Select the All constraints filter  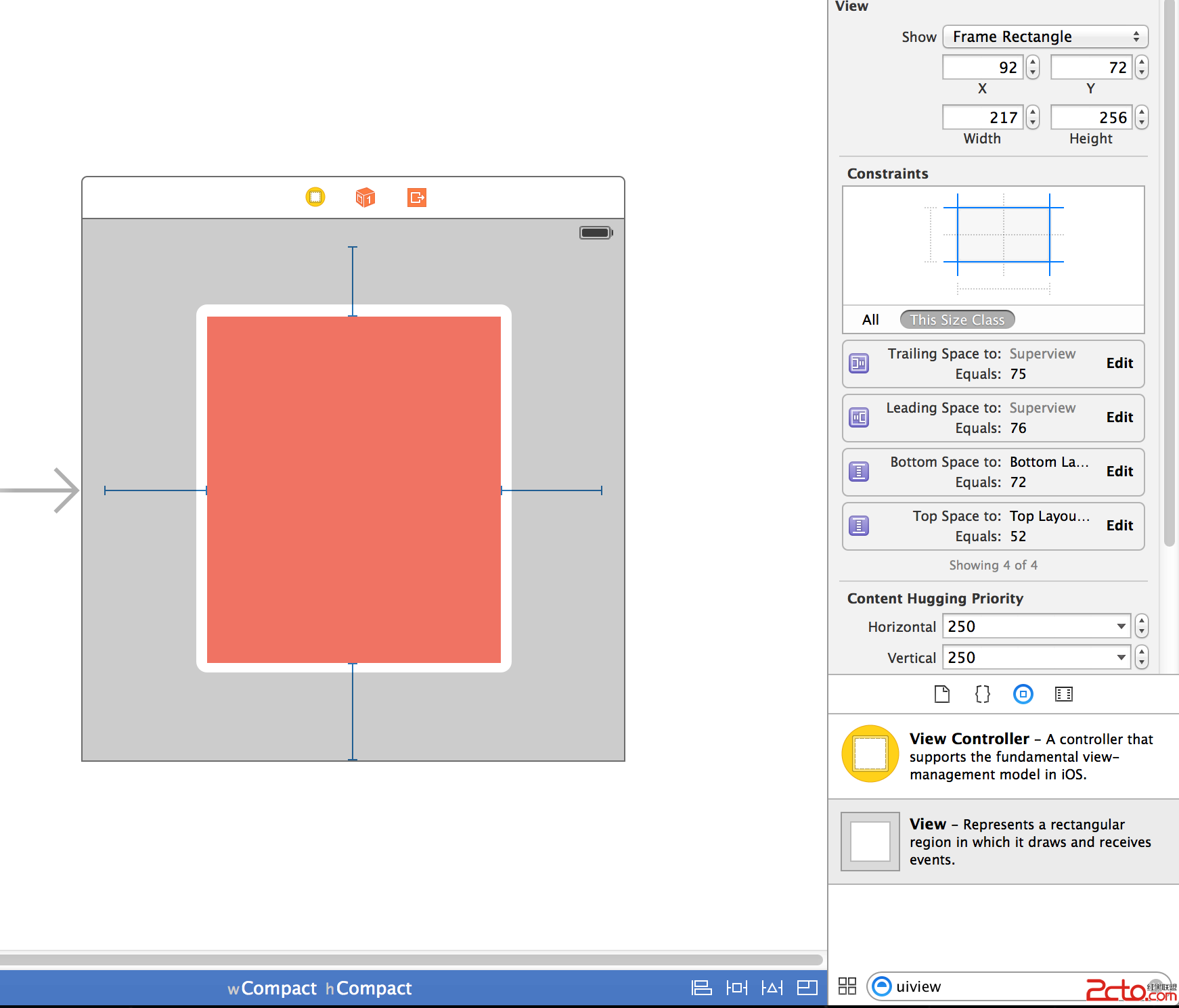coord(870,320)
